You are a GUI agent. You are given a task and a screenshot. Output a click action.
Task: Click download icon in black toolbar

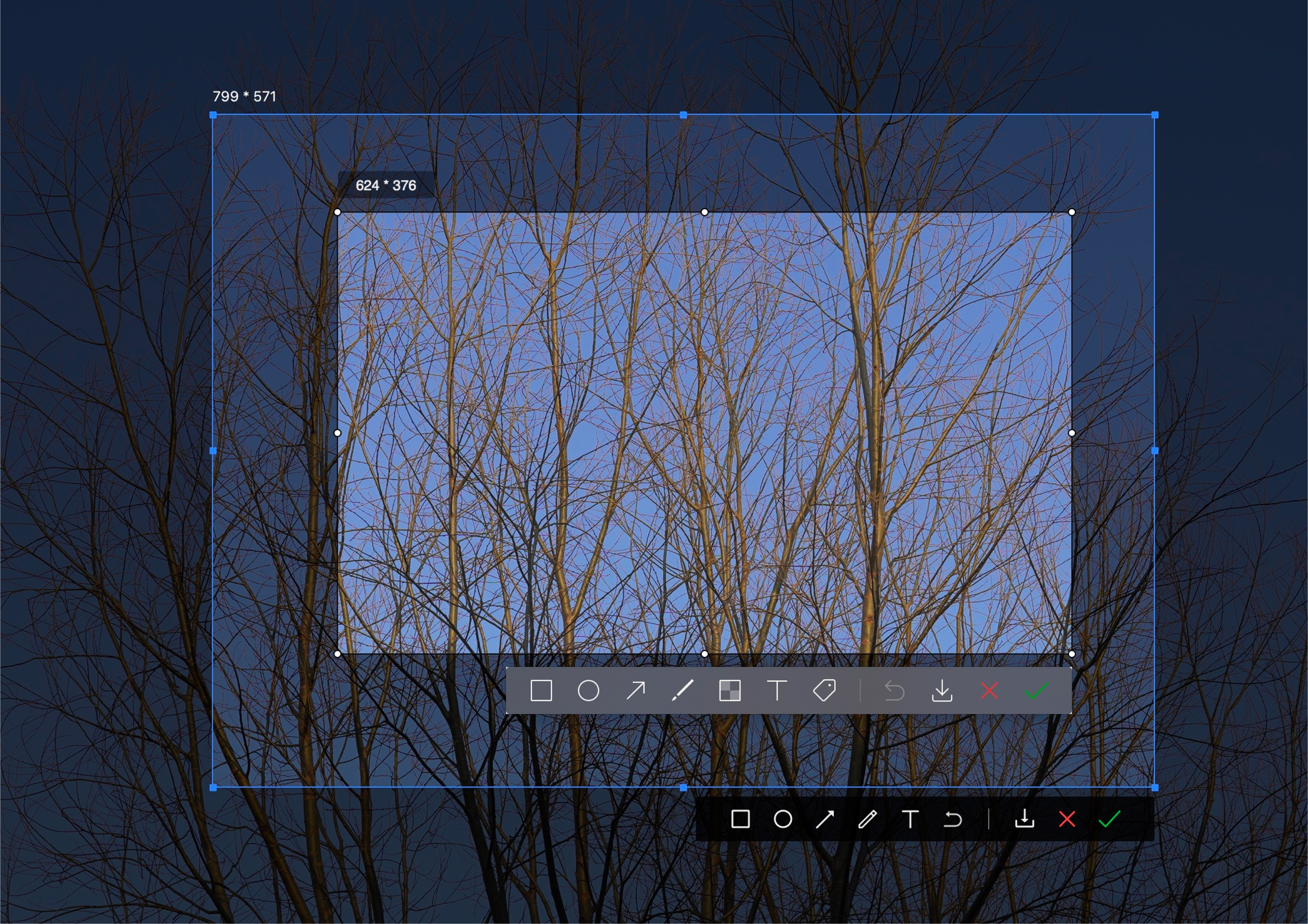pos(1024,819)
